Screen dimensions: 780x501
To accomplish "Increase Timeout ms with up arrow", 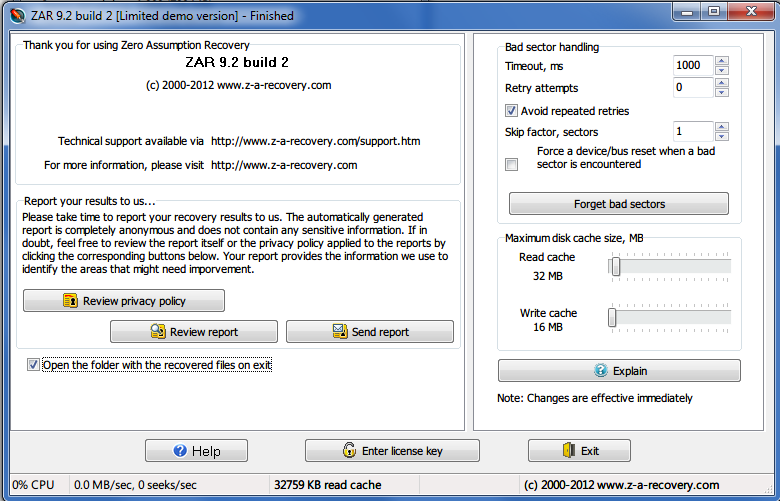I will point(722,60).
